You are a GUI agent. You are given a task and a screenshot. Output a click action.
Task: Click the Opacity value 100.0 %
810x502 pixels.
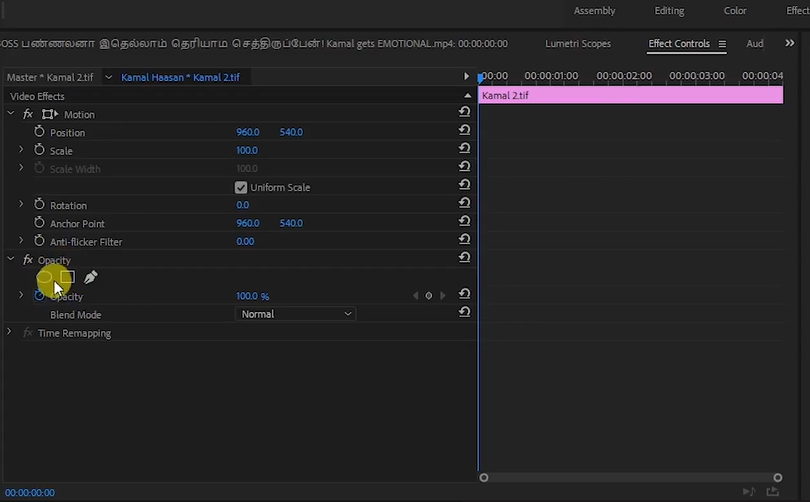pos(253,296)
